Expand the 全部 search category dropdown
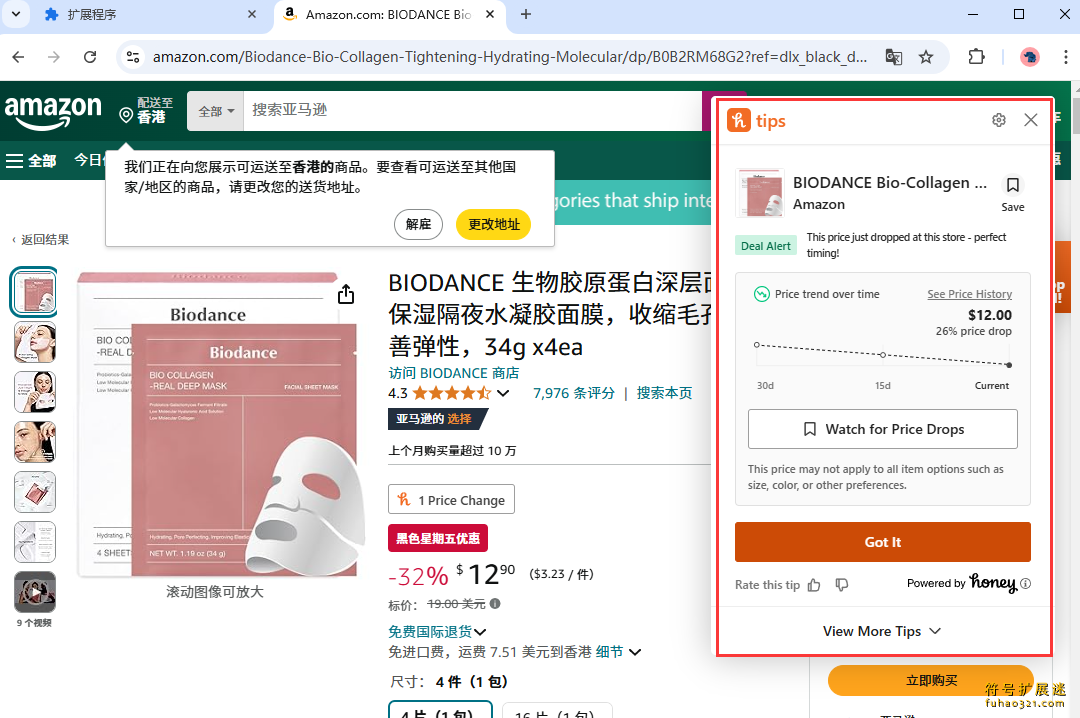1080x718 pixels. 216,111
